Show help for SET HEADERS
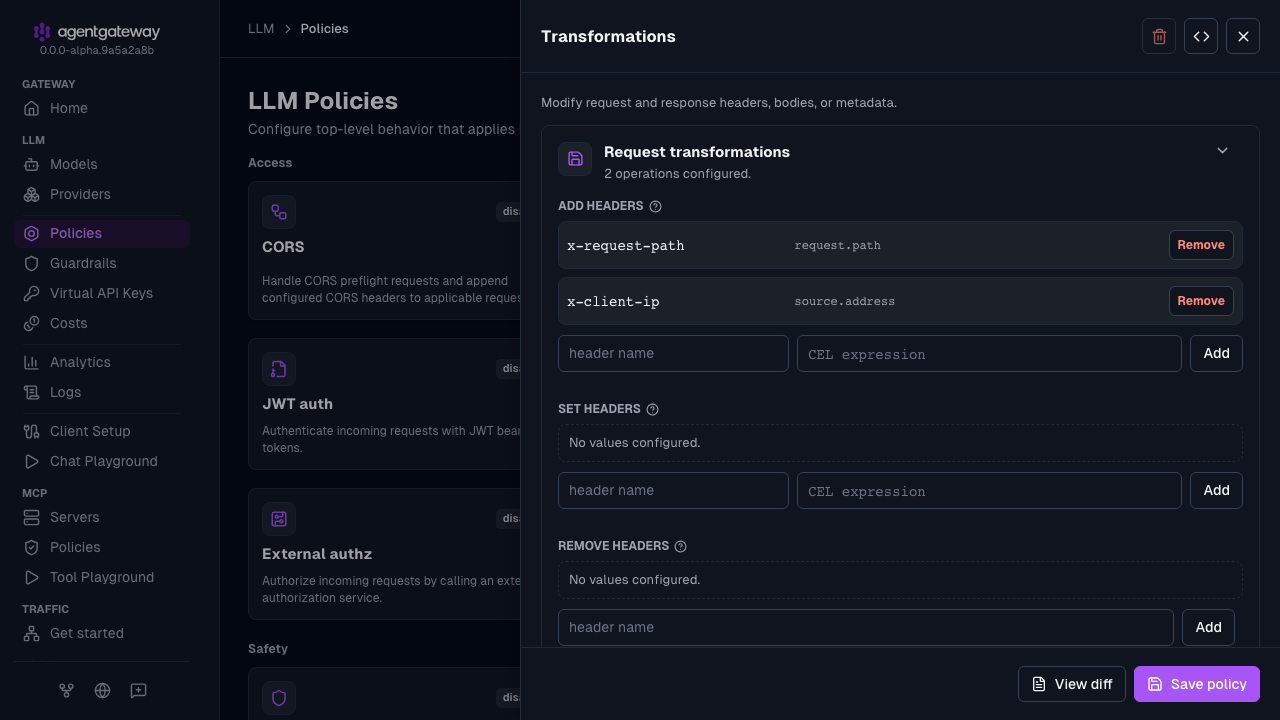Image resolution: width=1280 pixels, height=720 pixels. [653, 409]
